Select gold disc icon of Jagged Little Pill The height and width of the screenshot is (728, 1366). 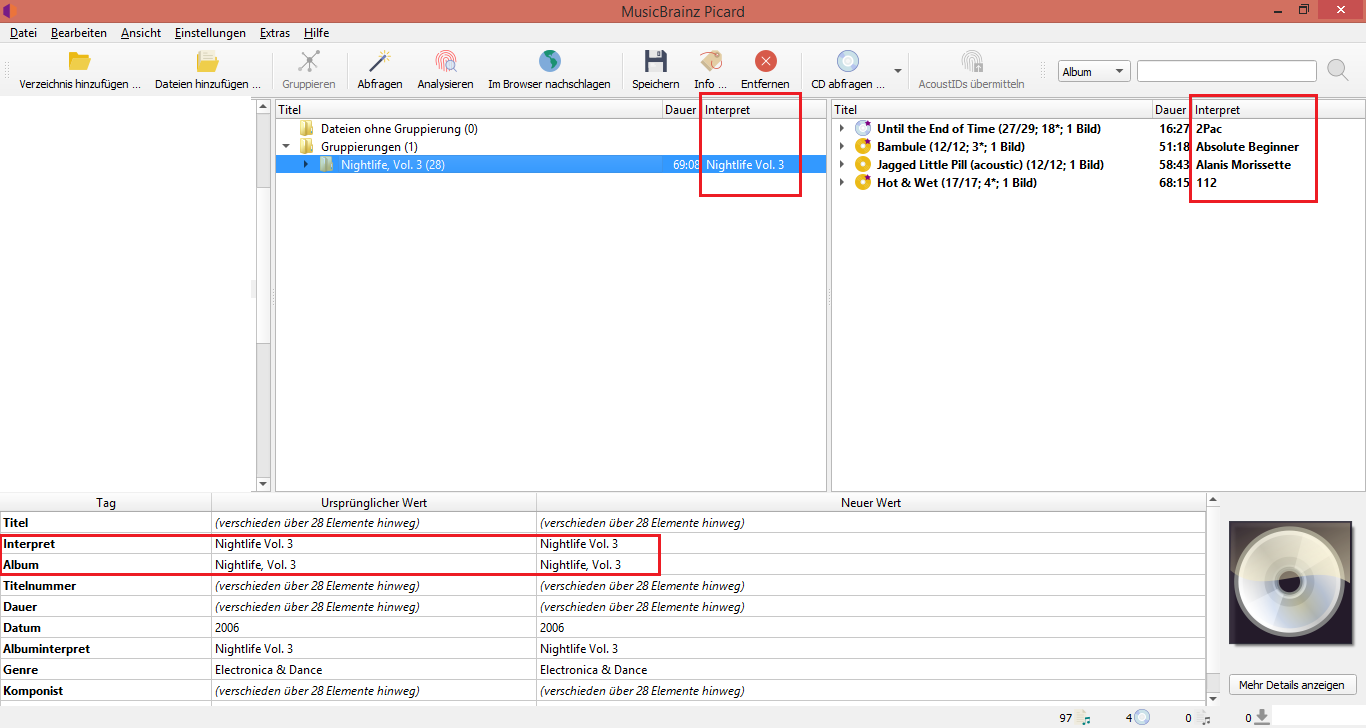(863, 165)
